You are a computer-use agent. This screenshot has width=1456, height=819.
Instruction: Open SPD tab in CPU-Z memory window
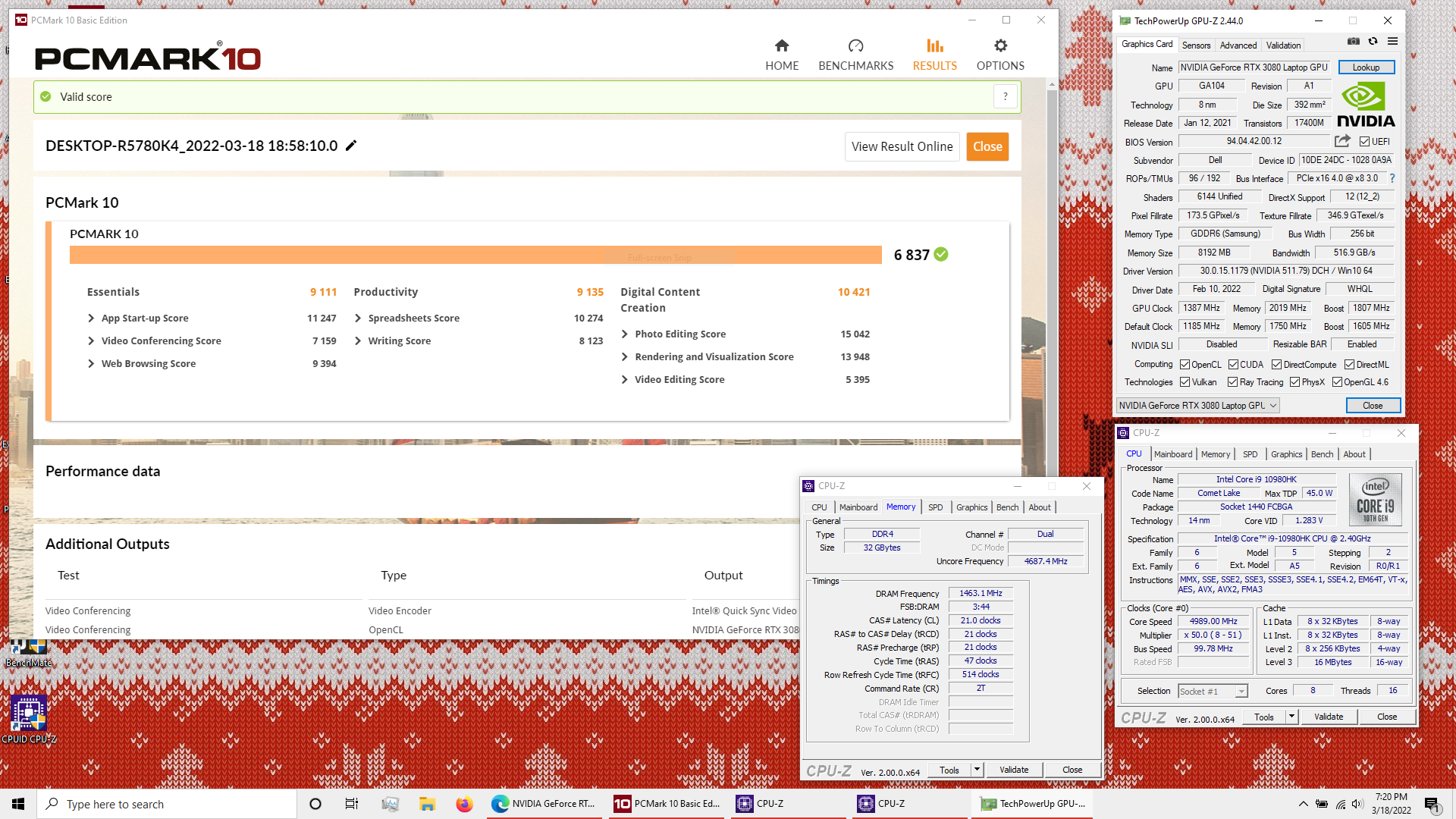click(x=936, y=507)
